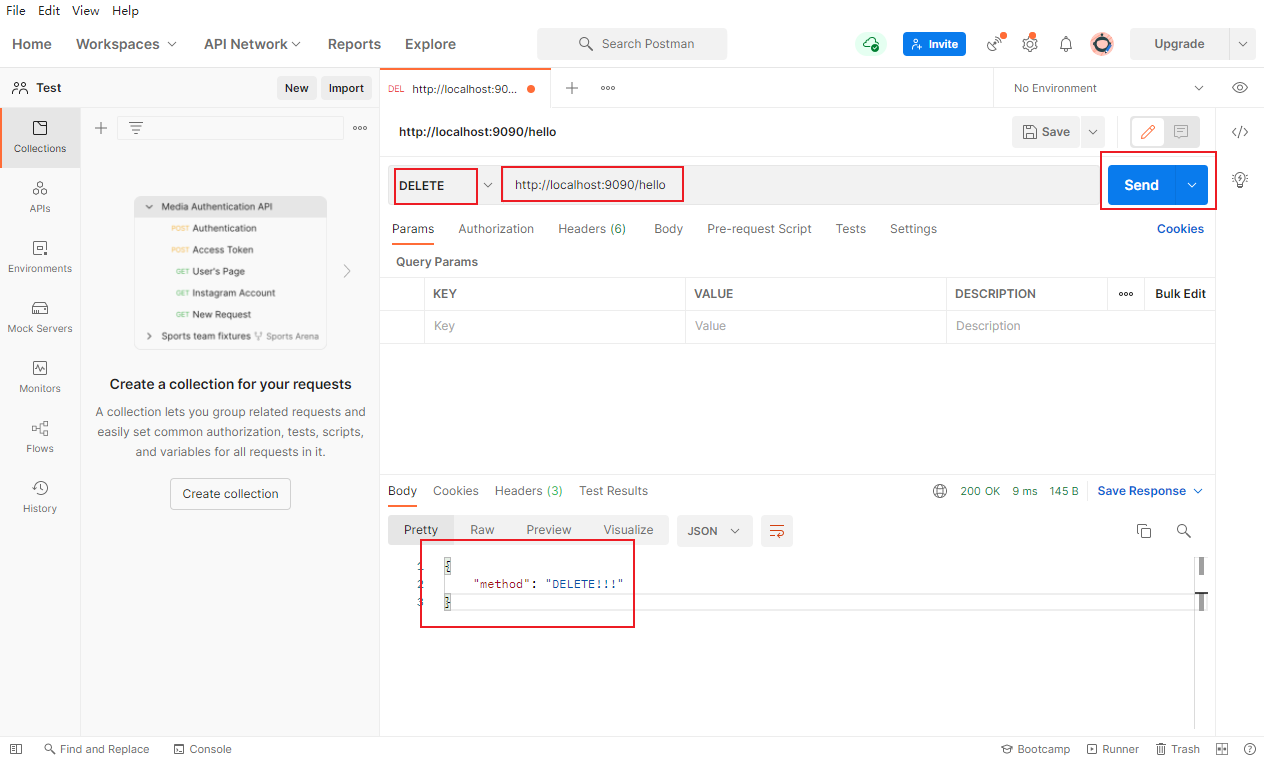Open the Flows sidebar icon

(40, 437)
